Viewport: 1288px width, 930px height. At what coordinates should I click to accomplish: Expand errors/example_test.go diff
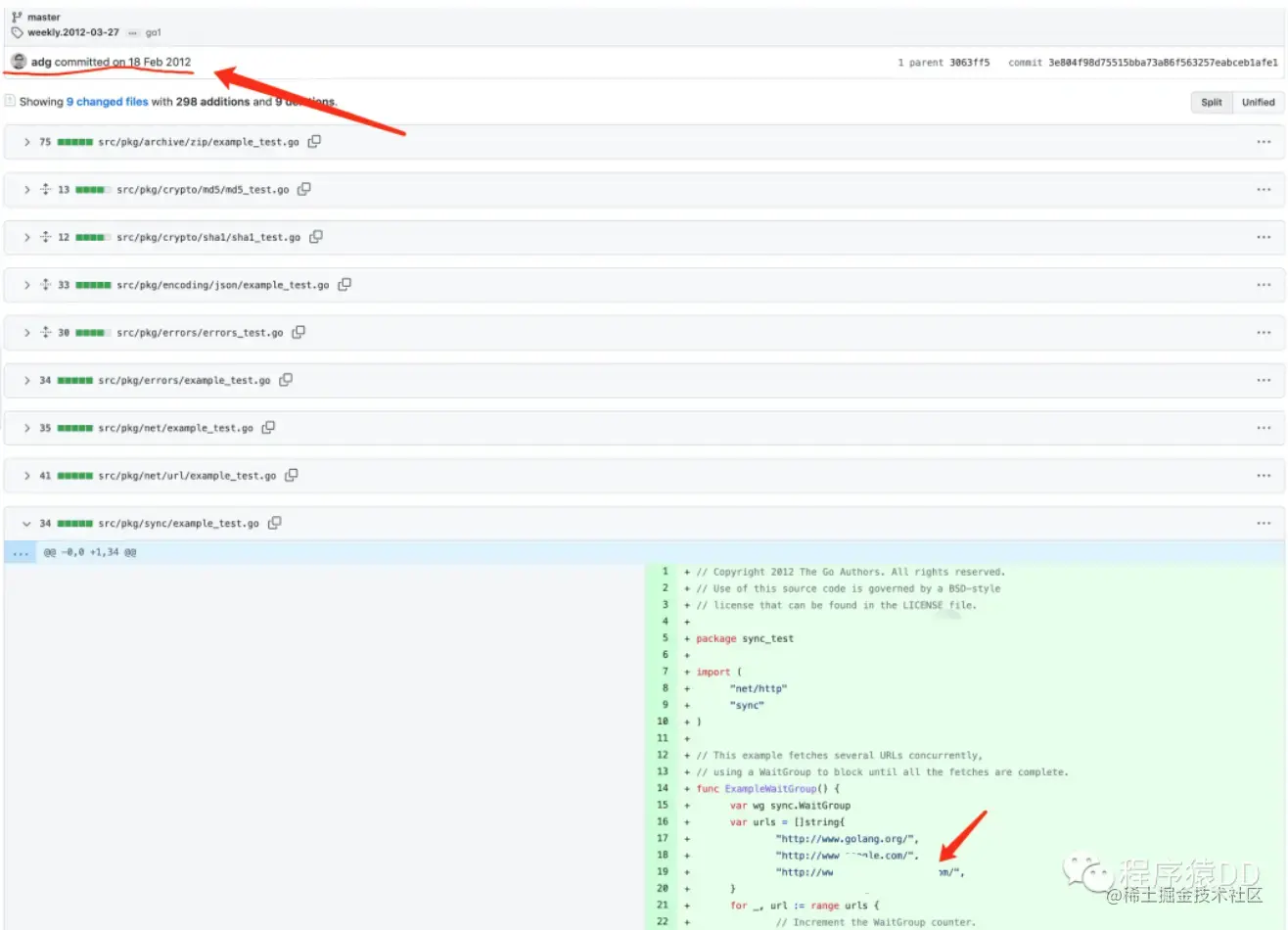coord(26,380)
